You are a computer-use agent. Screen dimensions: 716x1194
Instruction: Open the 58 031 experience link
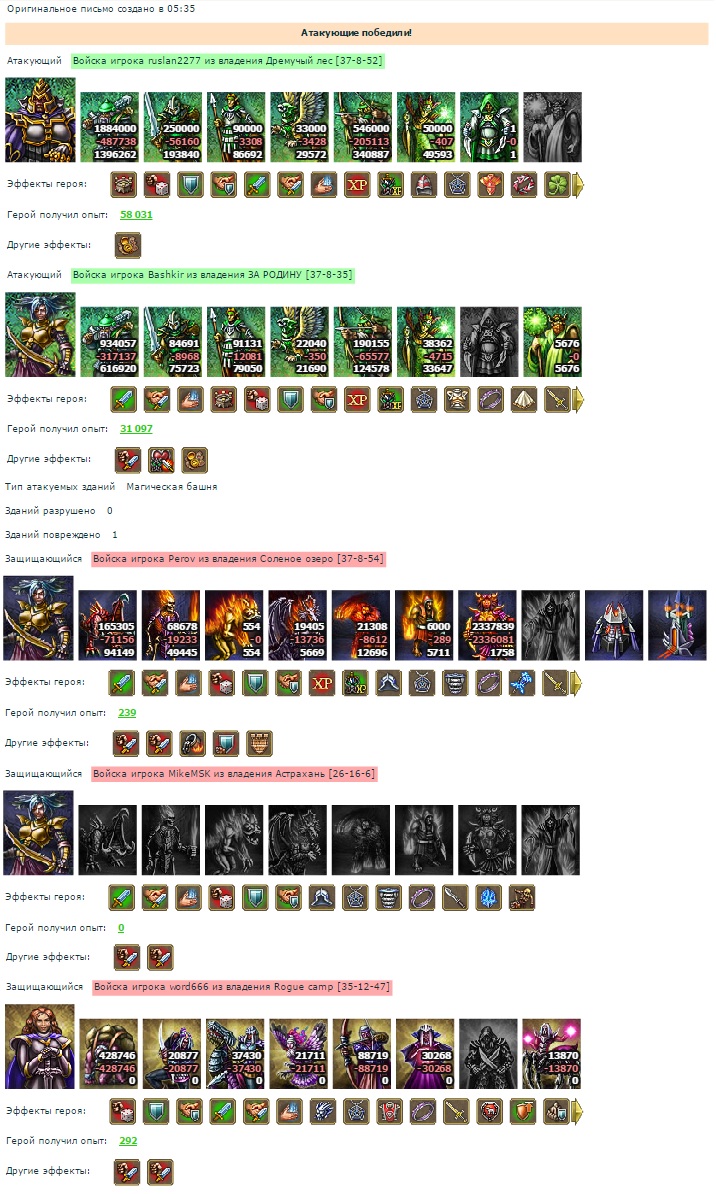pos(136,215)
